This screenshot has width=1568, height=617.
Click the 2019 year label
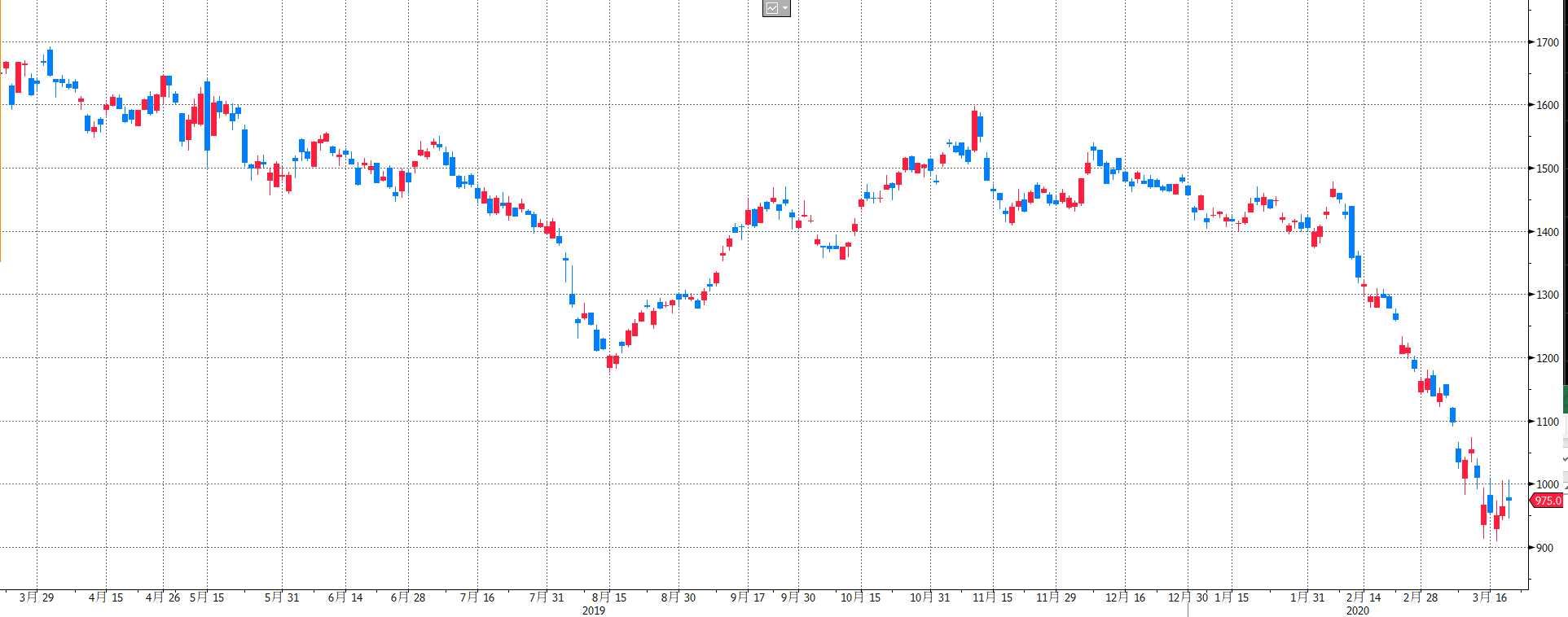point(594,610)
